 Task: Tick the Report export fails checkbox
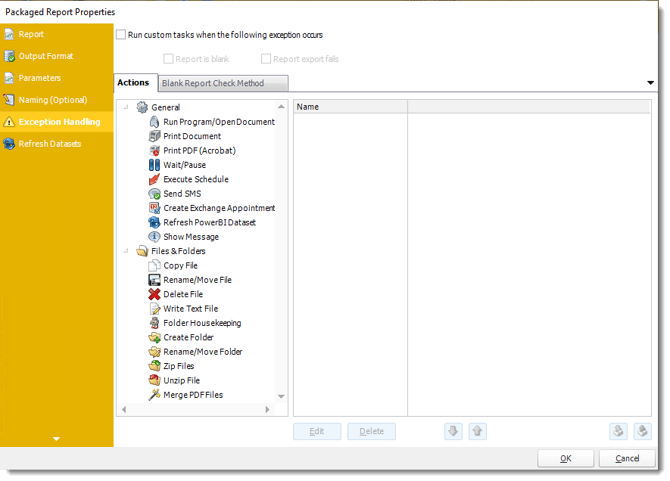(266, 59)
